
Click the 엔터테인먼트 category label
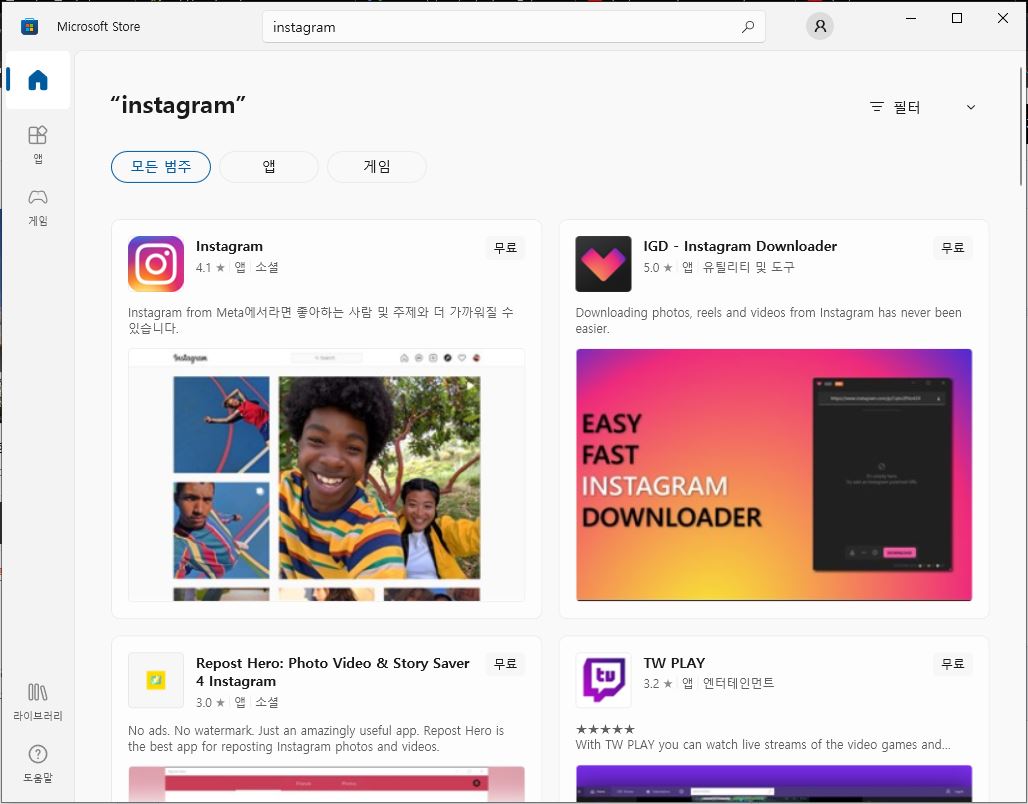[738, 683]
